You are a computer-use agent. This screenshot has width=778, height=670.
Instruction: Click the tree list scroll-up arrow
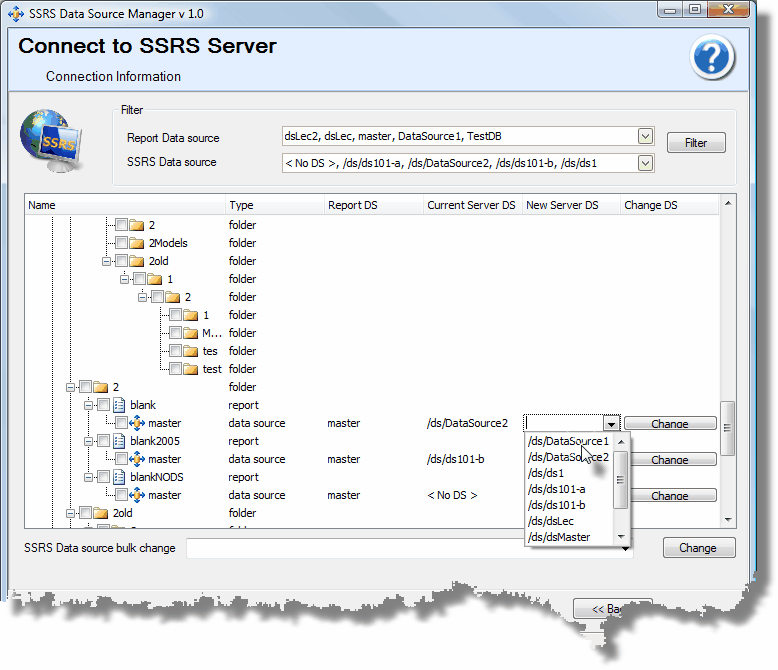728,203
